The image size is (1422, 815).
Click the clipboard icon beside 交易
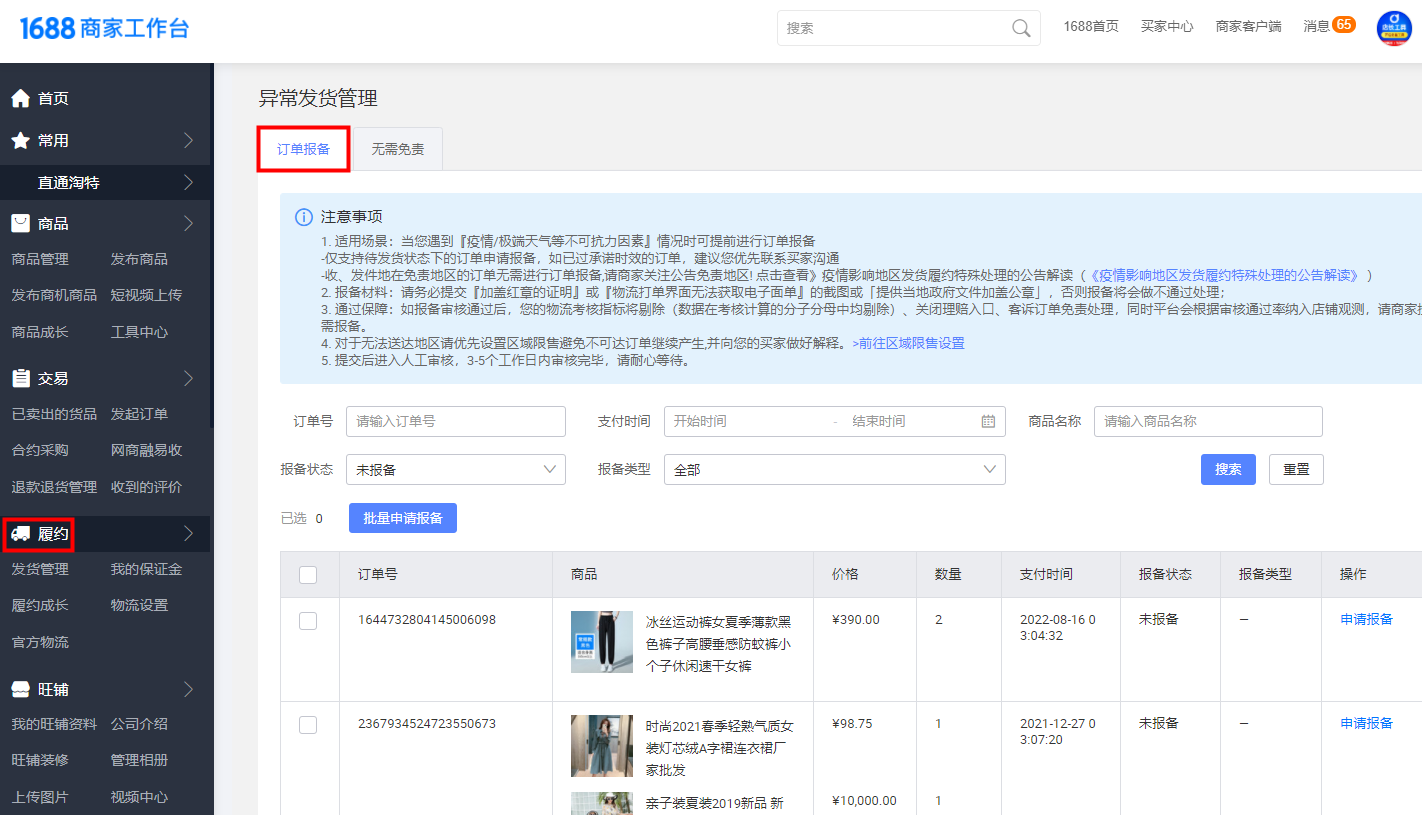pos(20,378)
